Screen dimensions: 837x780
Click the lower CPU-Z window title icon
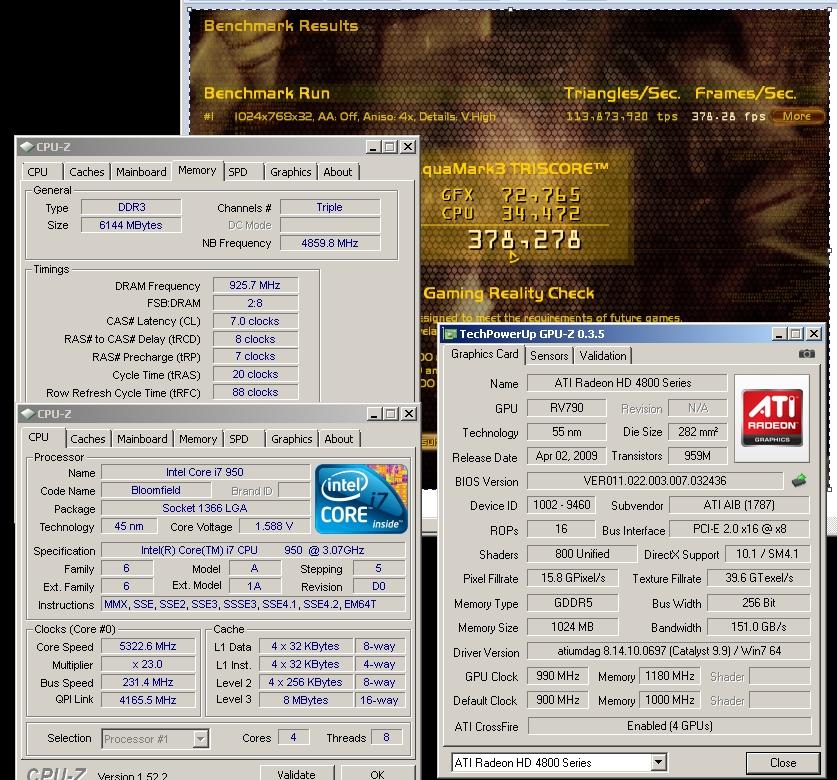point(28,414)
